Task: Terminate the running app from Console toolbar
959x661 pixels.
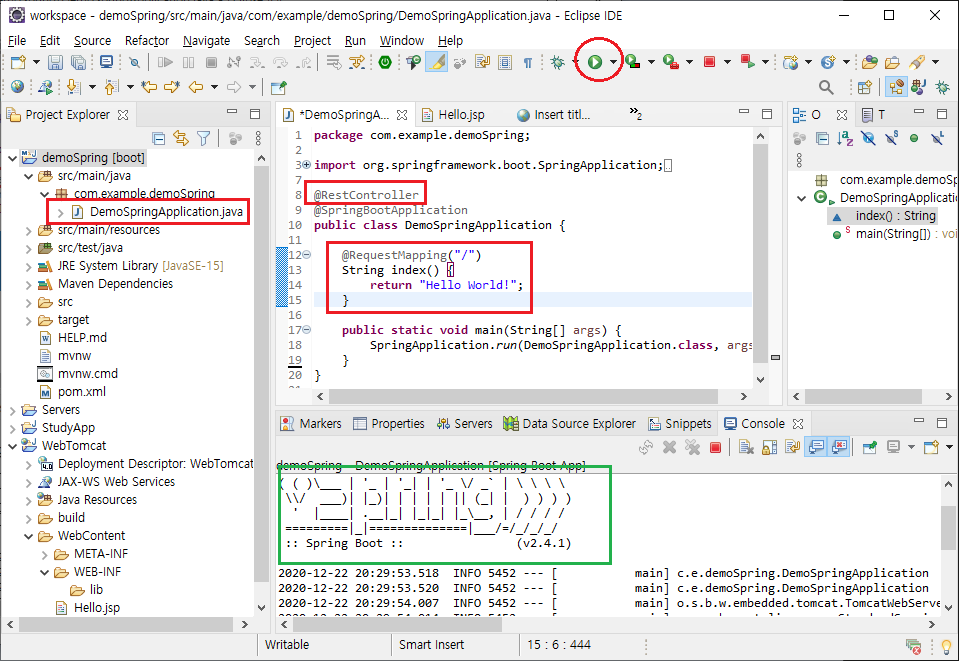Action: [x=715, y=447]
